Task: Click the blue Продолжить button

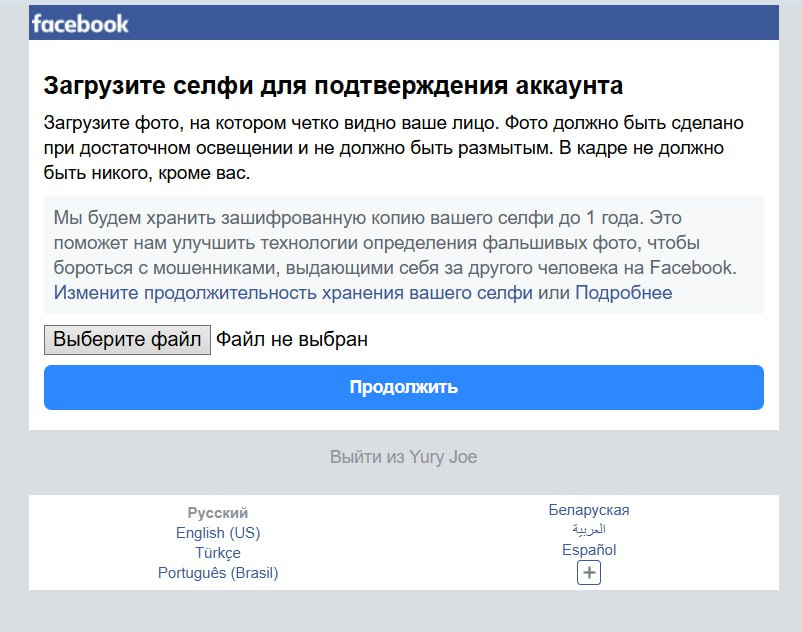Action: click(x=404, y=387)
